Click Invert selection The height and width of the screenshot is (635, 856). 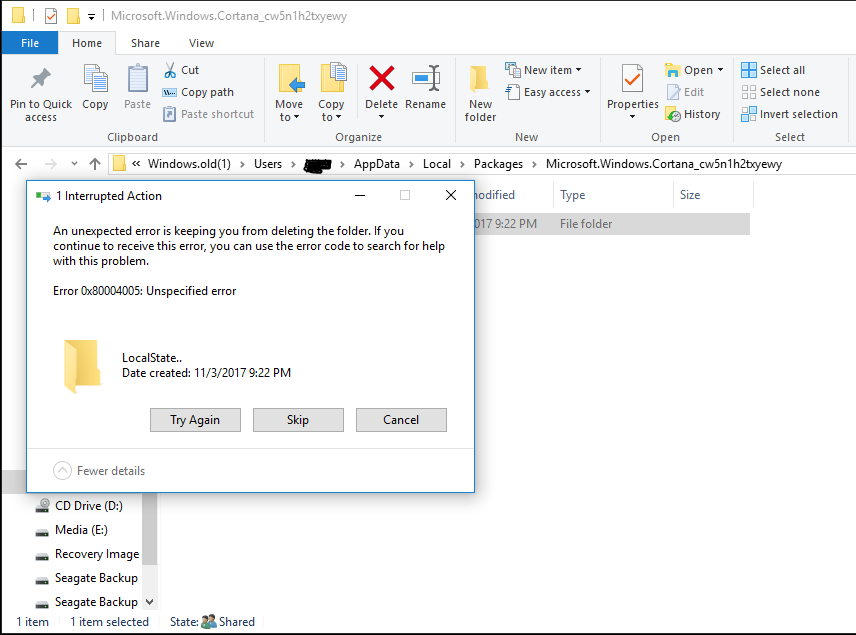(x=789, y=114)
